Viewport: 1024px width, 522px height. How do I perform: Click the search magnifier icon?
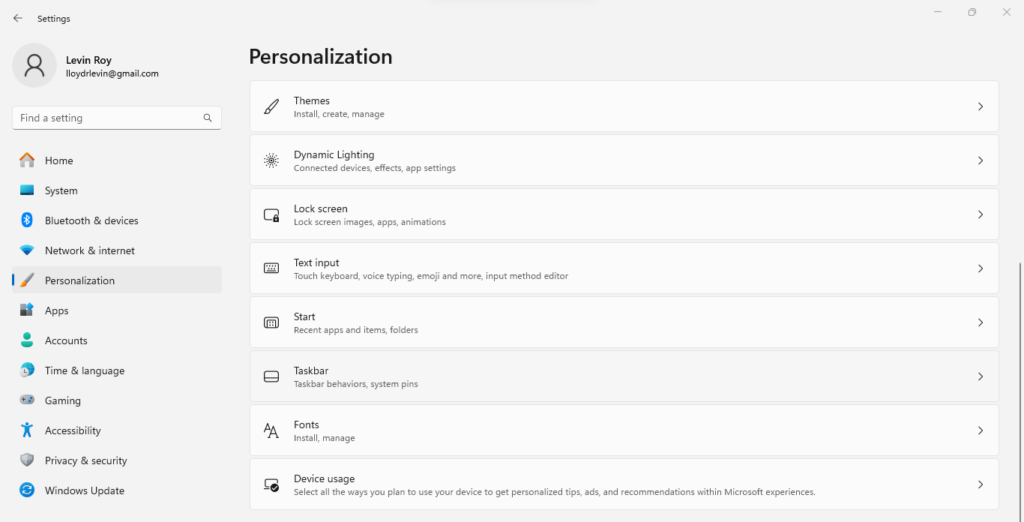[x=208, y=118]
